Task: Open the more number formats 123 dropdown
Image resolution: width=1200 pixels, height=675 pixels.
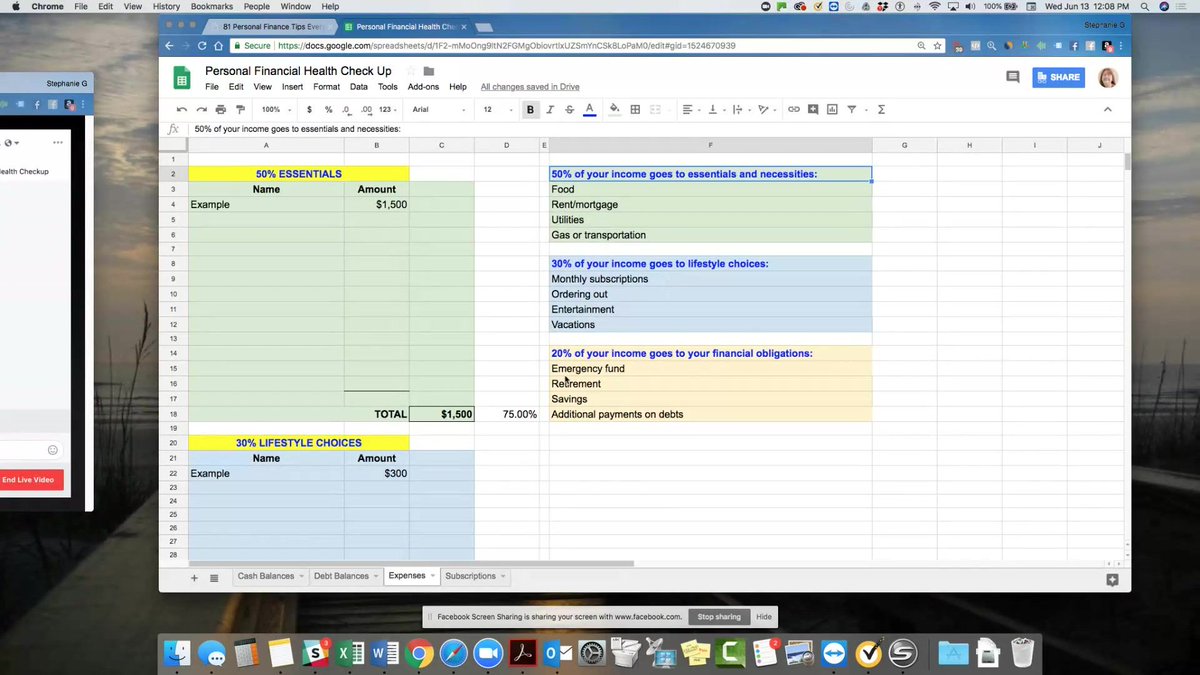Action: 389,109
